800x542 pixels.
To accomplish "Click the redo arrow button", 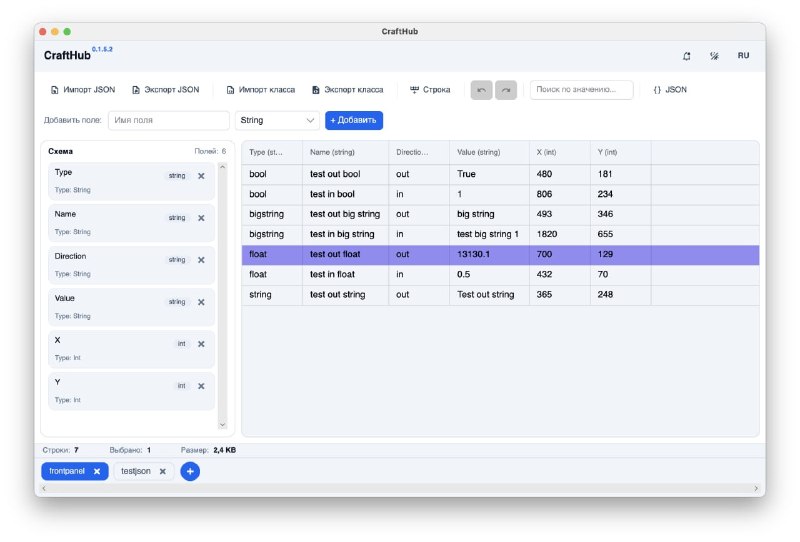I will [x=506, y=90].
